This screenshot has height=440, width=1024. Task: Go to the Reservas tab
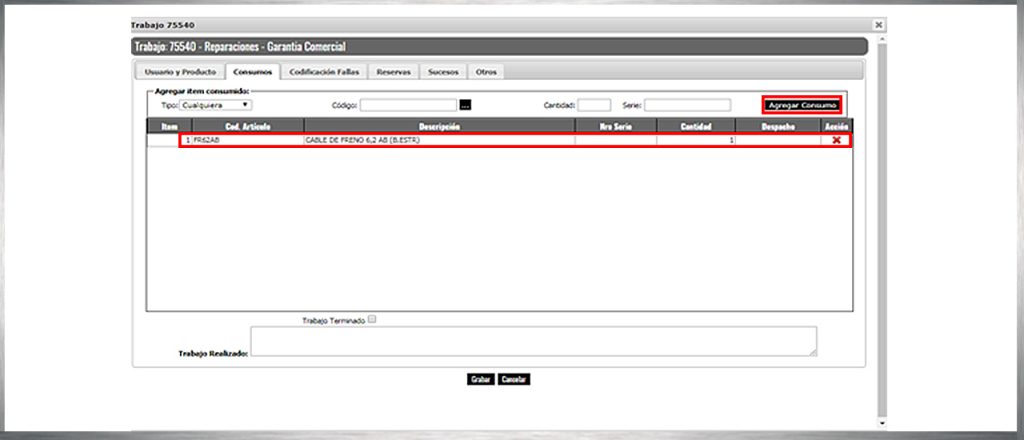[393, 72]
